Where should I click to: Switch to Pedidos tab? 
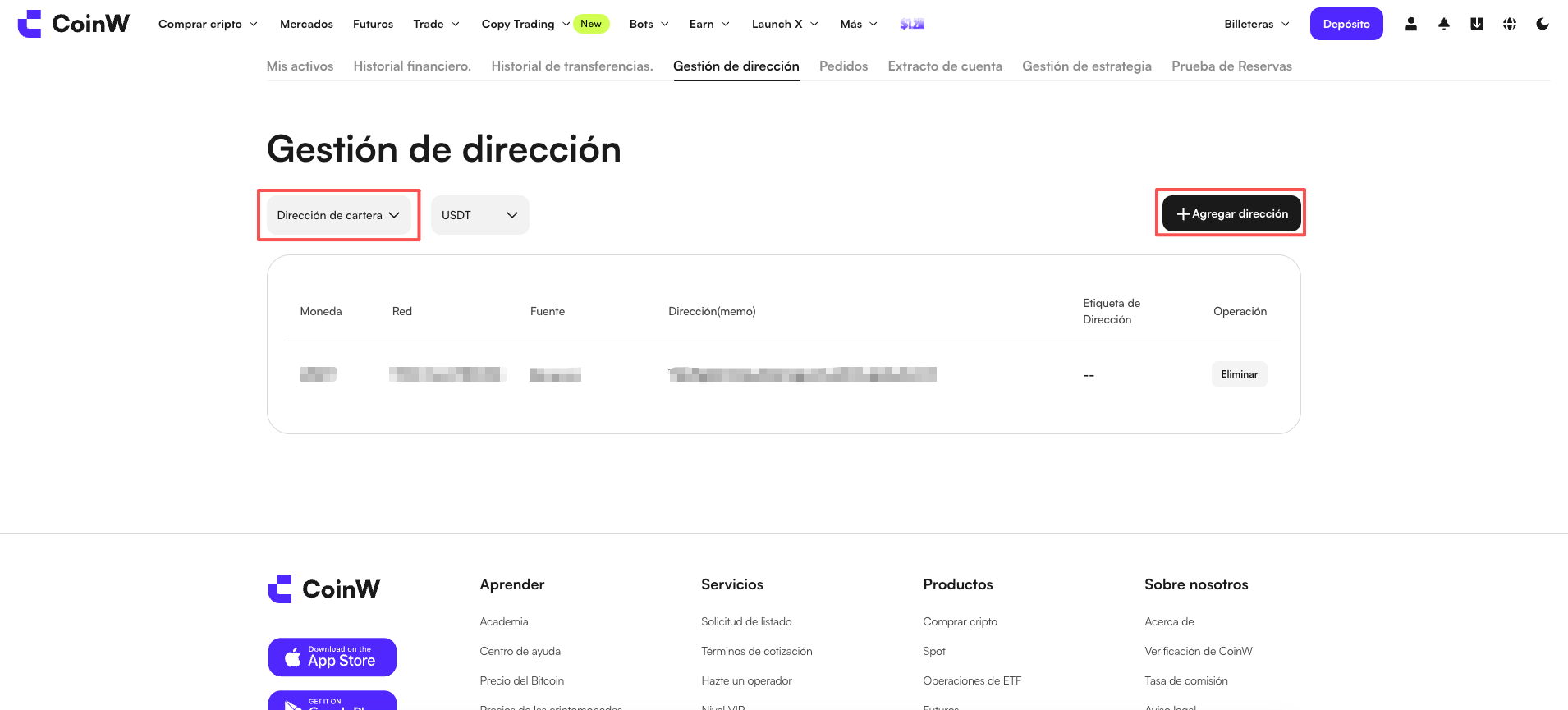(843, 66)
